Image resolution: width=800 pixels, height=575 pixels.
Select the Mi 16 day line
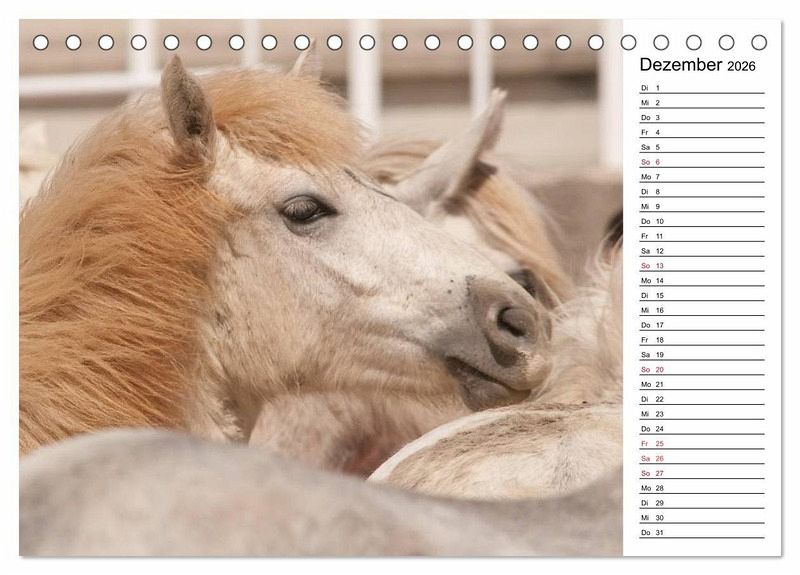click(x=701, y=310)
